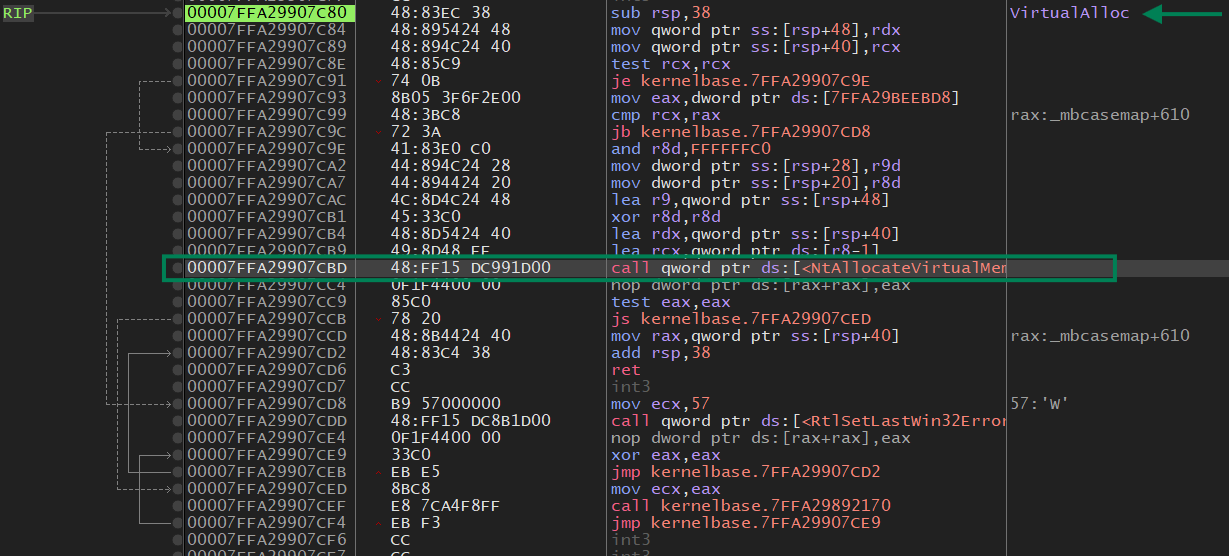Toggle breakpoint dot beside address 00007FFA29907C8E
The image size is (1229, 556).
(177, 64)
